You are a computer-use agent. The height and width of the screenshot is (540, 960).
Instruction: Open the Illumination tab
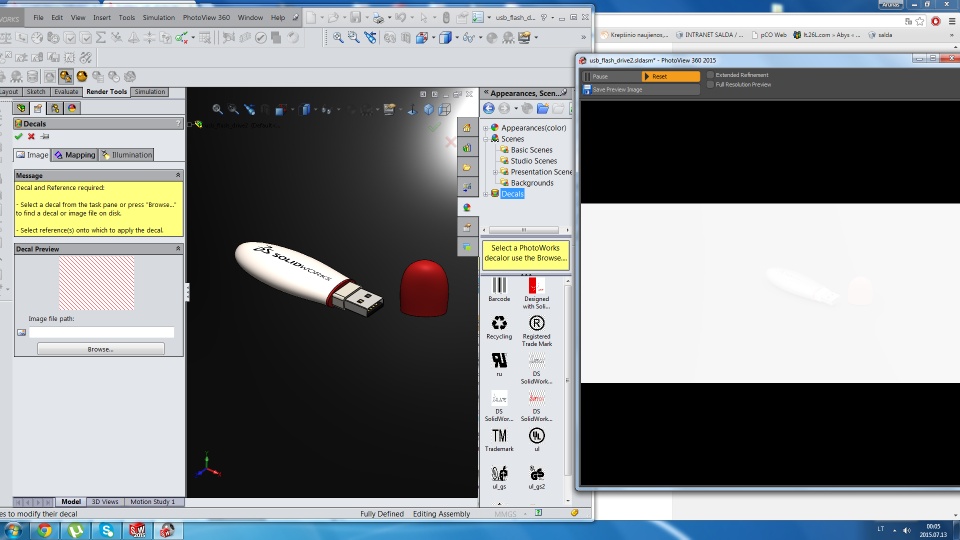click(x=127, y=155)
